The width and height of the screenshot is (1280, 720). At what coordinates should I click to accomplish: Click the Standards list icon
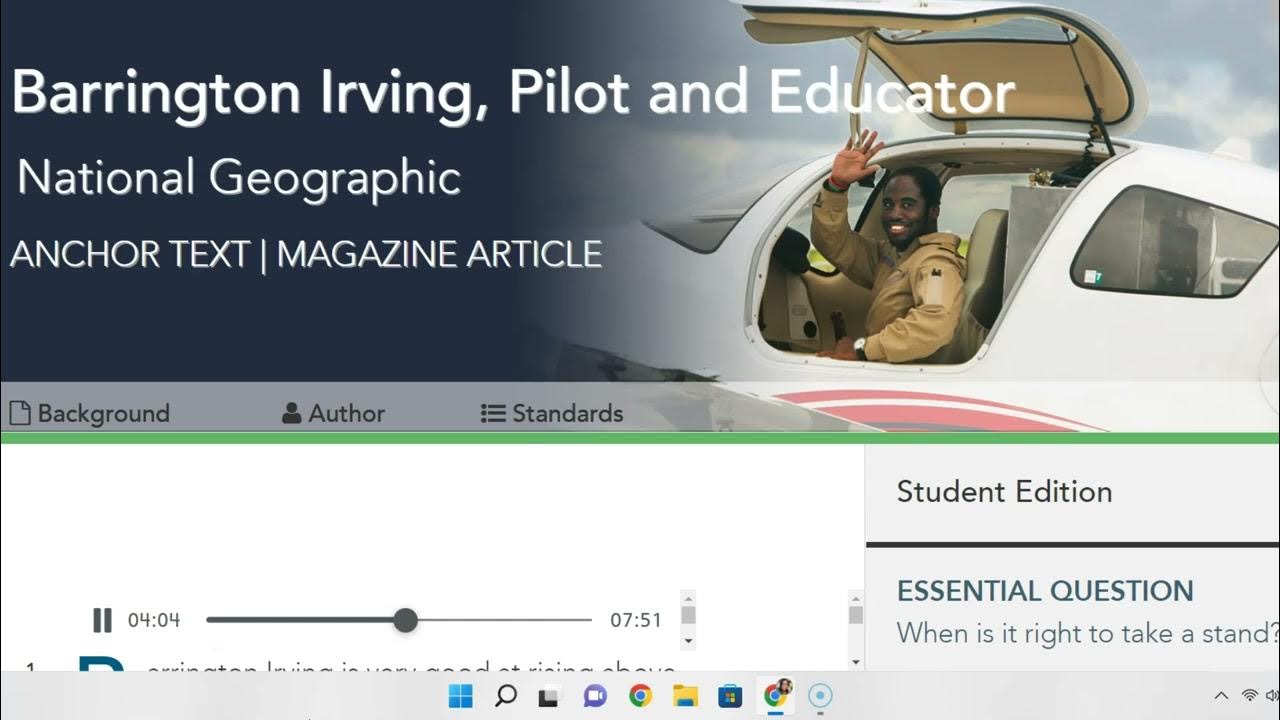click(493, 413)
